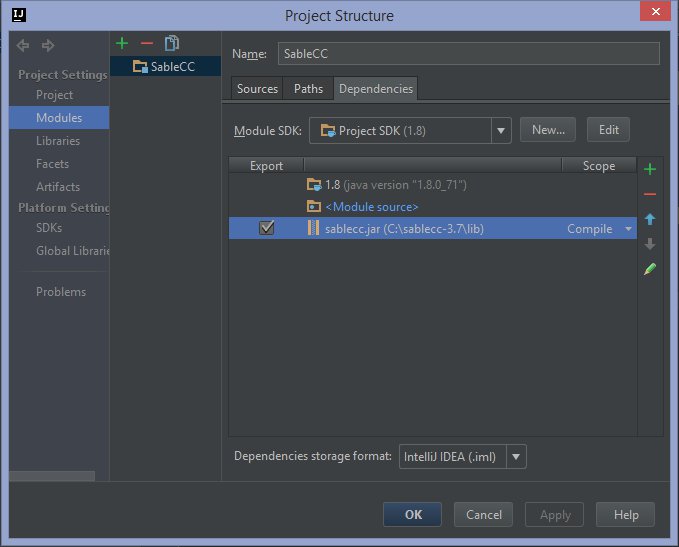
Task: Click the Apply button
Action: 555,515
